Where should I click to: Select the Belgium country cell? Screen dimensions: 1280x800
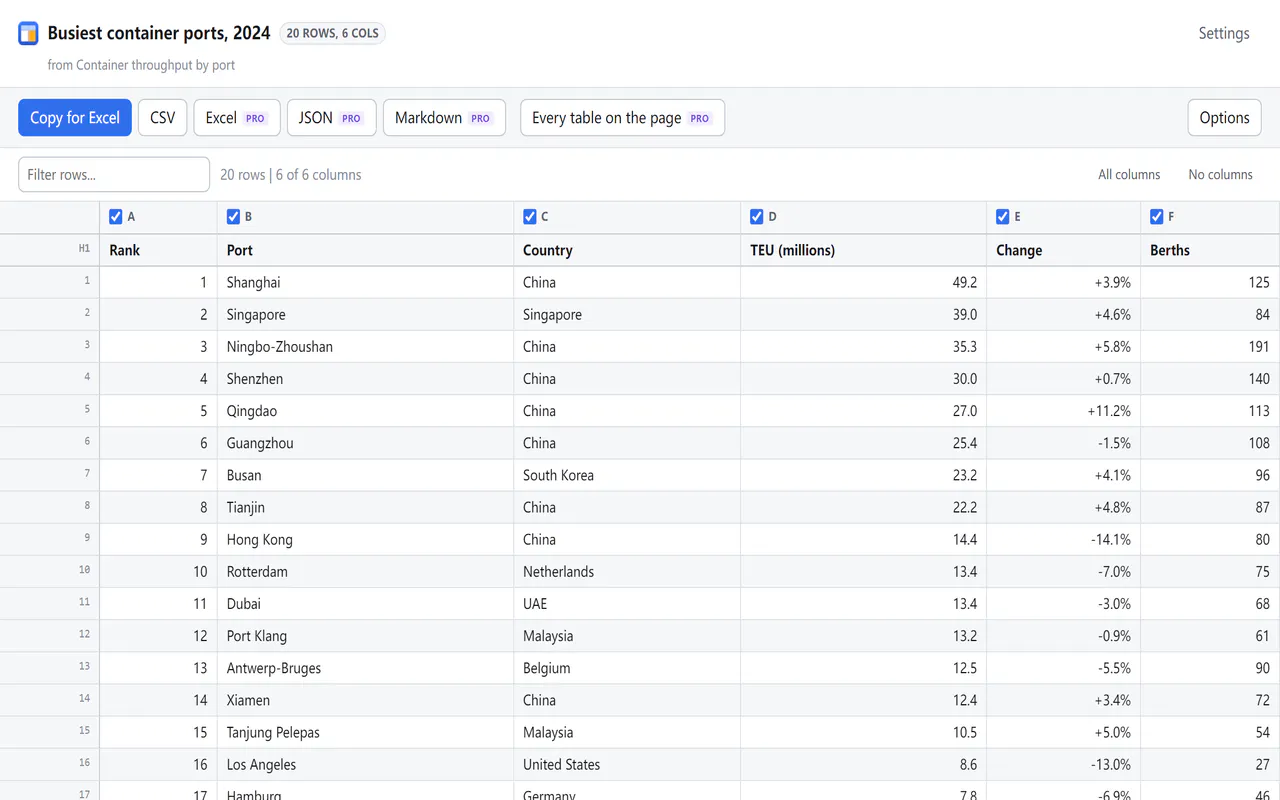(x=627, y=667)
